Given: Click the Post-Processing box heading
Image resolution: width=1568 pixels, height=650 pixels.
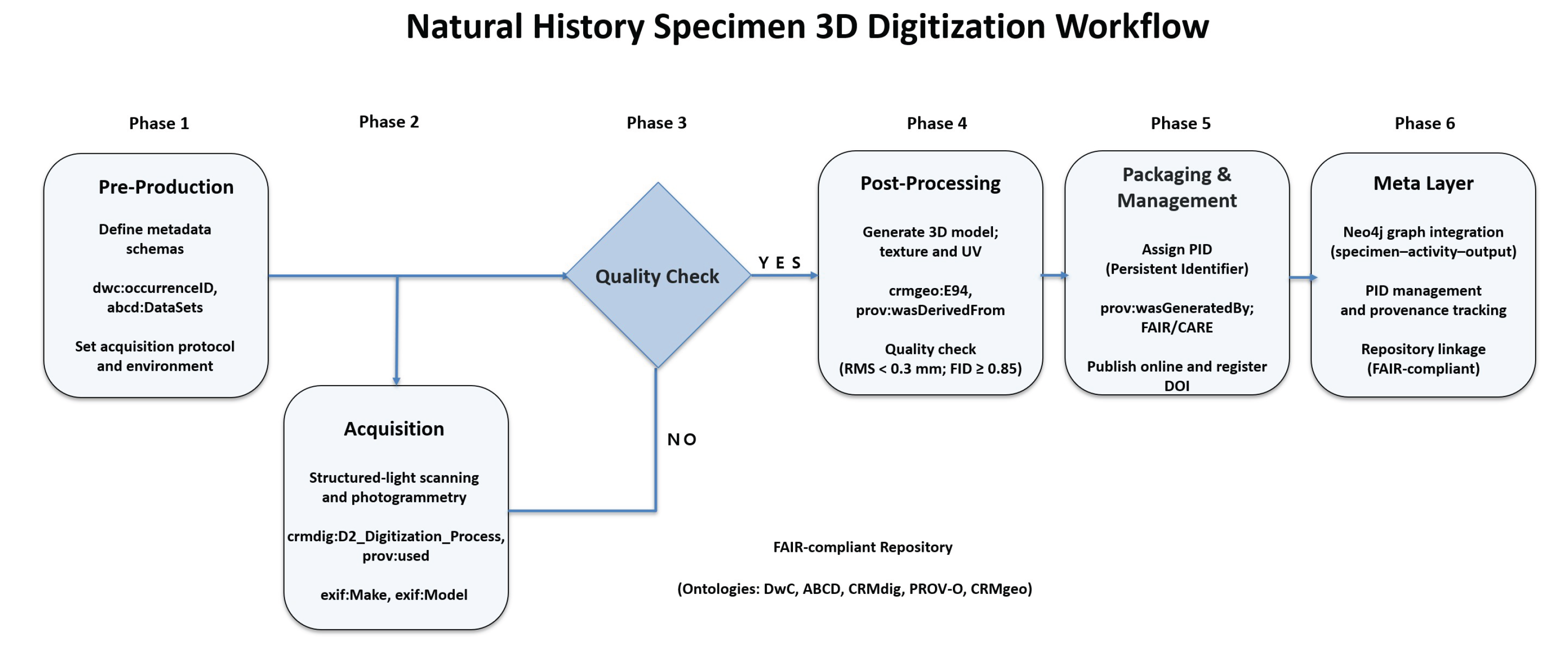Looking at the screenshot, I should (x=930, y=183).
